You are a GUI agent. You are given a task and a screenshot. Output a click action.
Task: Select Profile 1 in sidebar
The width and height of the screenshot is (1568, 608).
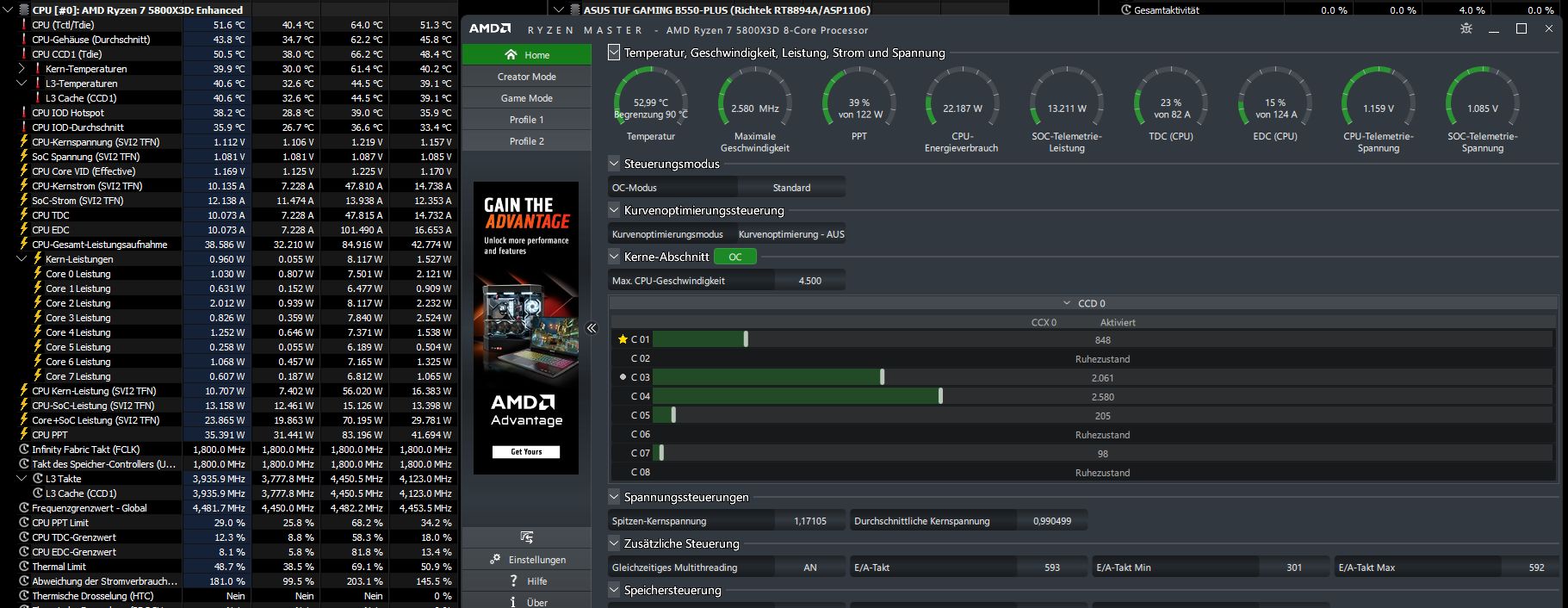(527, 120)
